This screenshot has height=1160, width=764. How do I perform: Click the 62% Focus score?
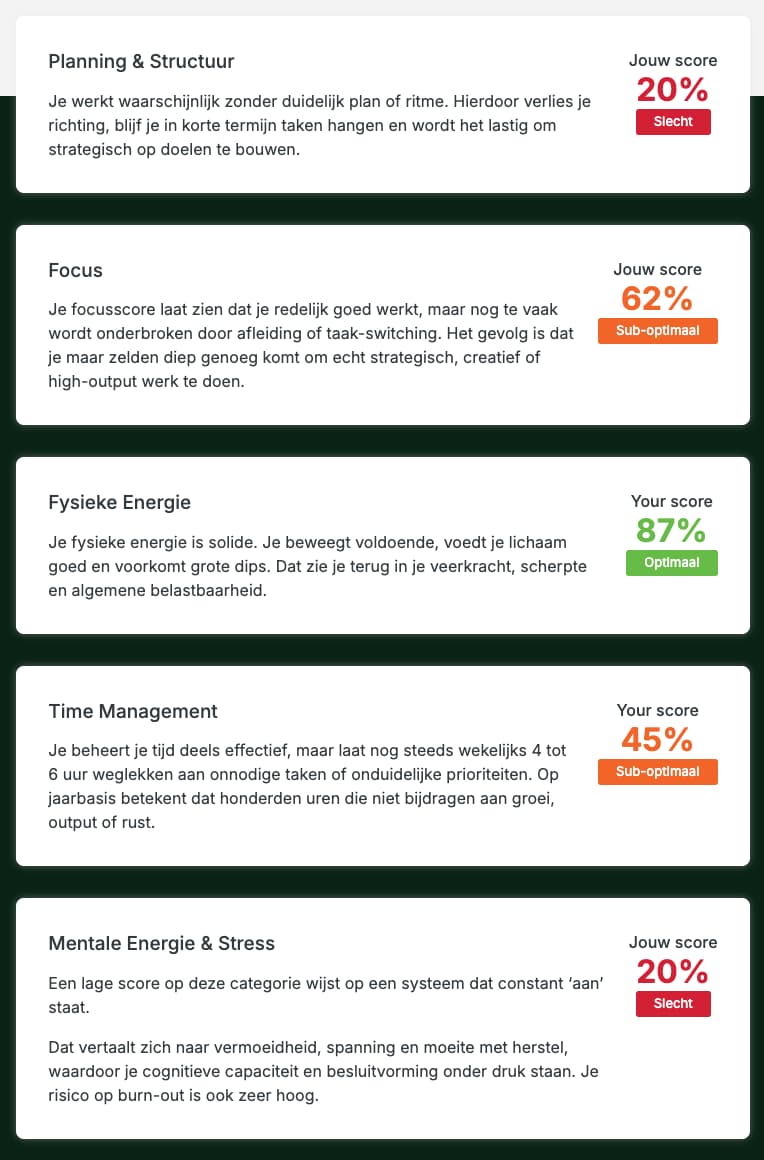click(x=657, y=298)
